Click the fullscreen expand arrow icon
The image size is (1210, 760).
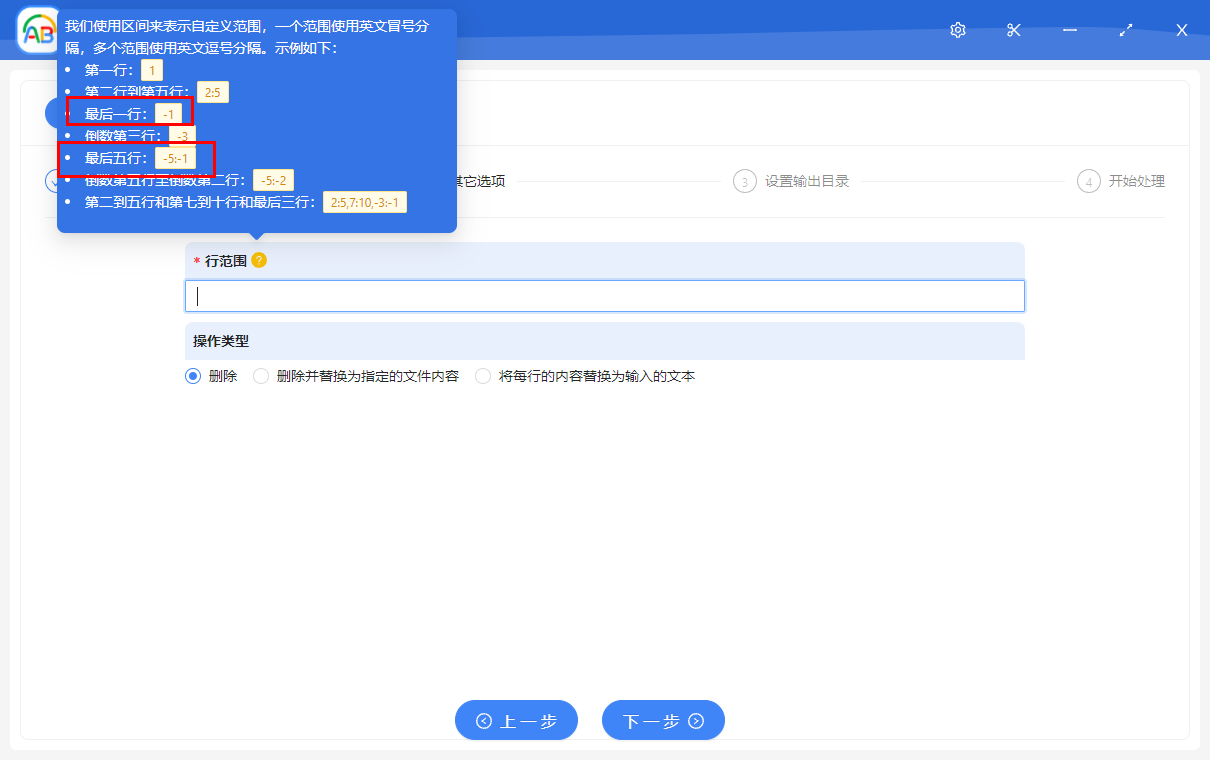[x=1125, y=30]
